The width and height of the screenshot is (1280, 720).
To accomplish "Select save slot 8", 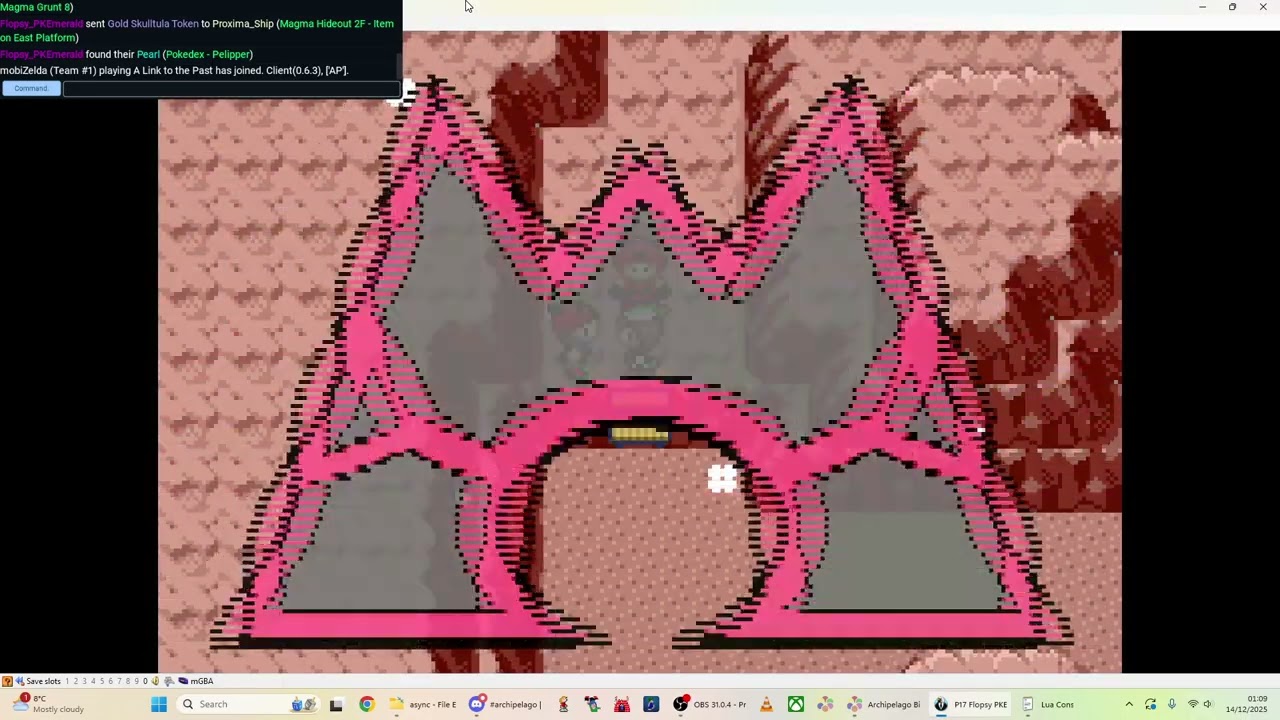I will pyautogui.click(x=128, y=681).
